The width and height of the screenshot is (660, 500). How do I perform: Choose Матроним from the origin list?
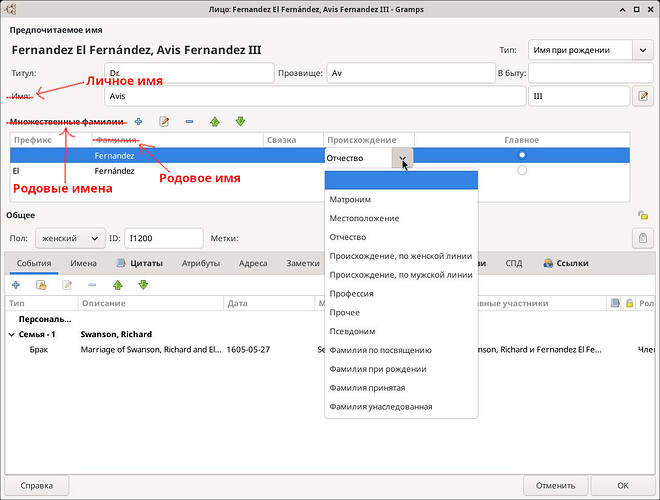tap(401, 199)
